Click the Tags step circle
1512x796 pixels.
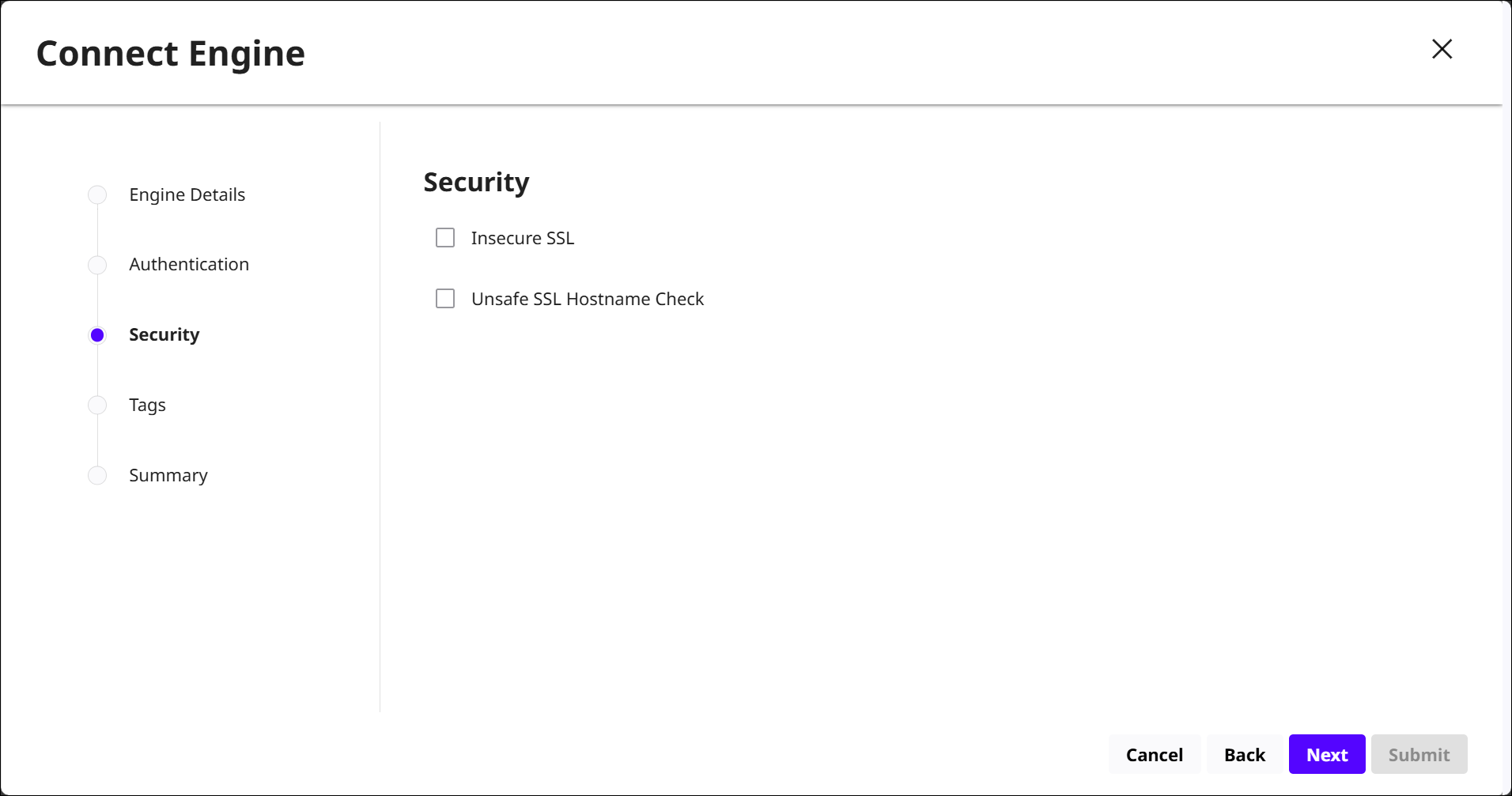click(97, 406)
